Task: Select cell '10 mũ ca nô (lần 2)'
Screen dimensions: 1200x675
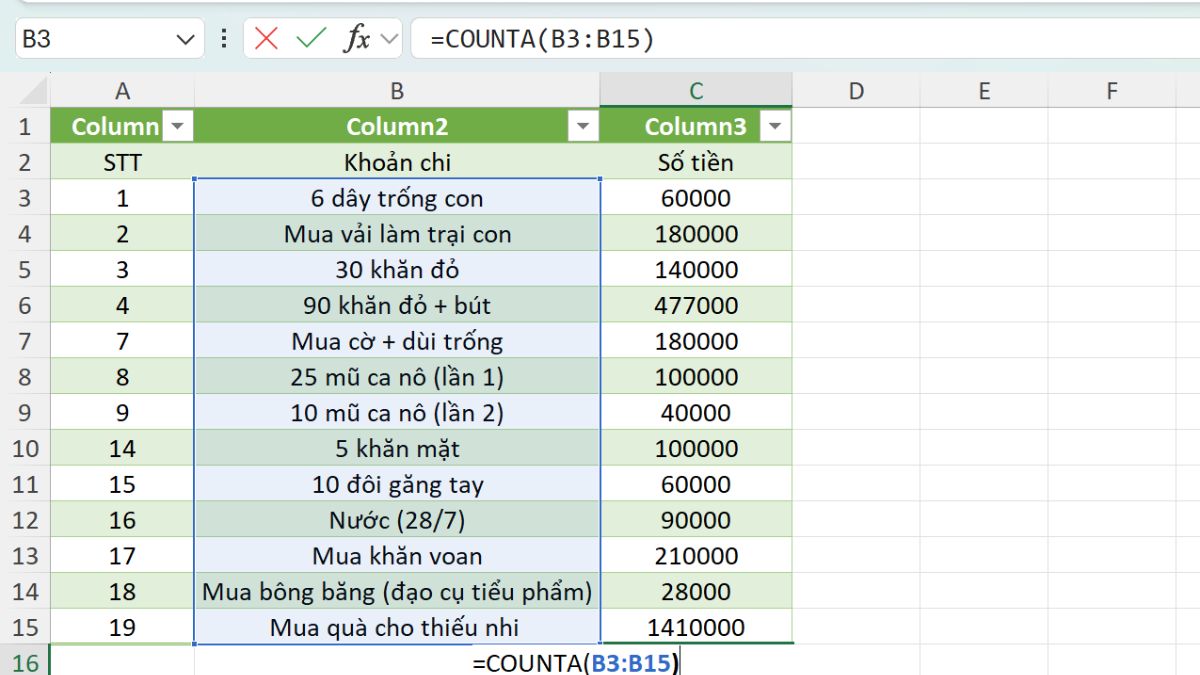Action: coord(397,412)
